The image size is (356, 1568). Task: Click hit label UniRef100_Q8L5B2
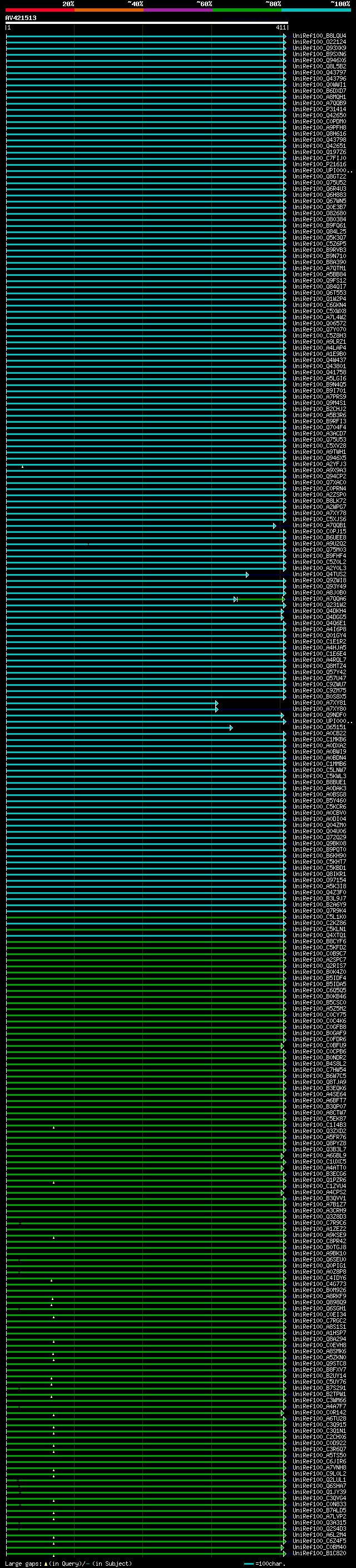(x=319, y=66)
